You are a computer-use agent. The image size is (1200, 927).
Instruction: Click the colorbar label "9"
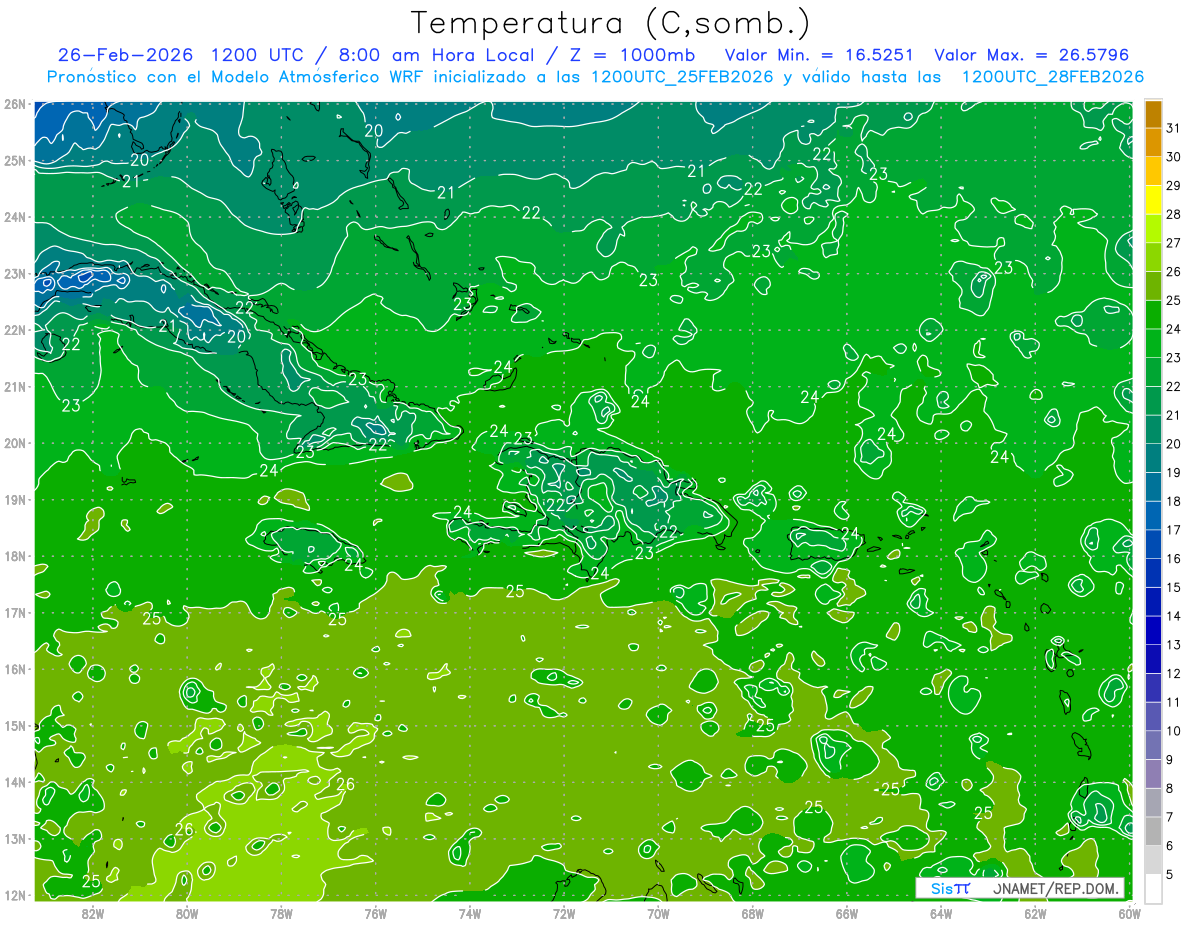click(1171, 760)
